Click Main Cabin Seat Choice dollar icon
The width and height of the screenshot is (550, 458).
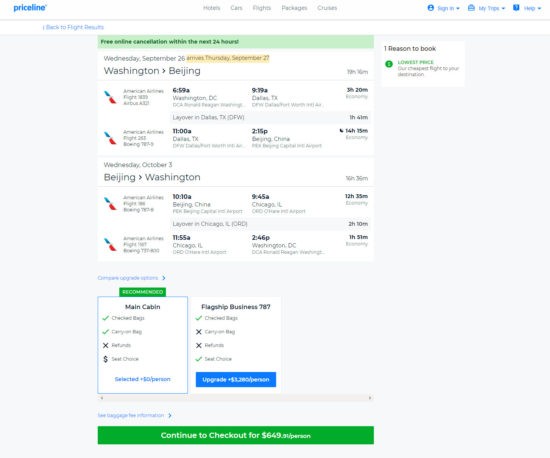pyautogui.click(x=106, y=359)
